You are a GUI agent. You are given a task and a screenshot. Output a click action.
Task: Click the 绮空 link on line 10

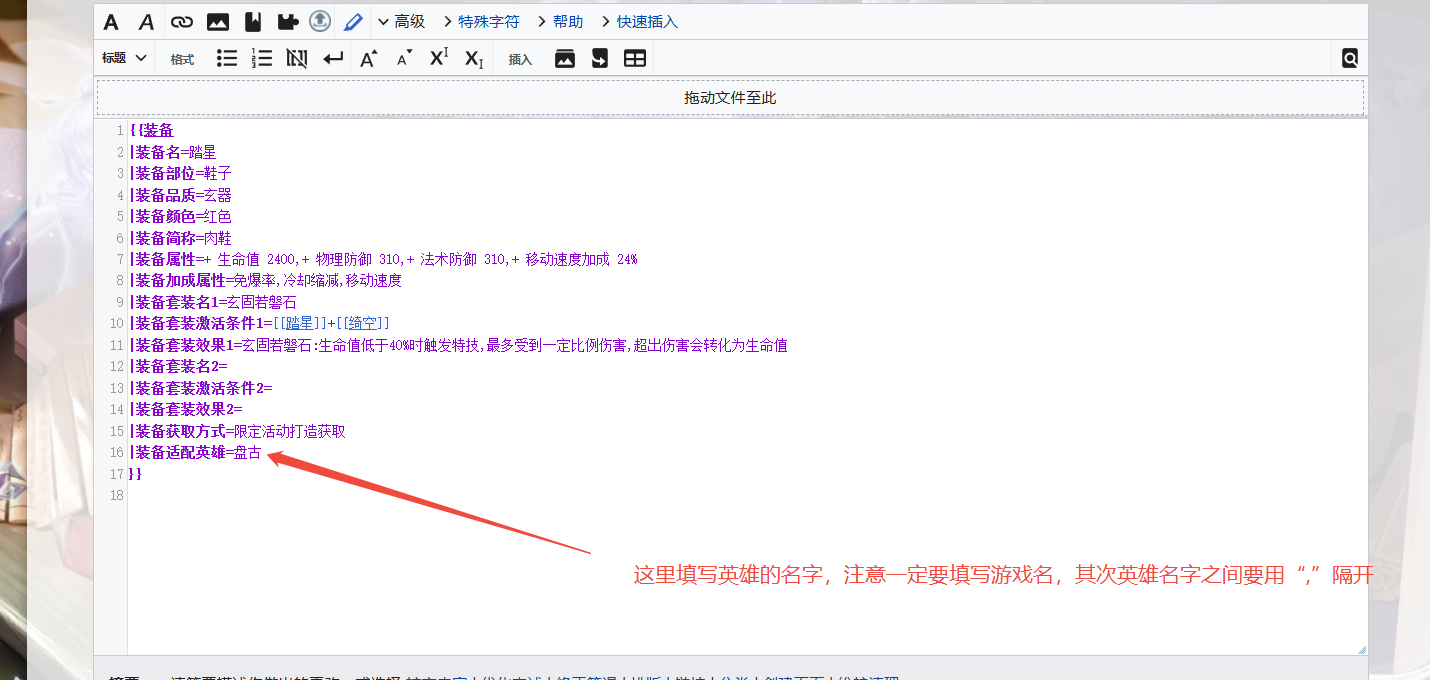click(362, 323)
